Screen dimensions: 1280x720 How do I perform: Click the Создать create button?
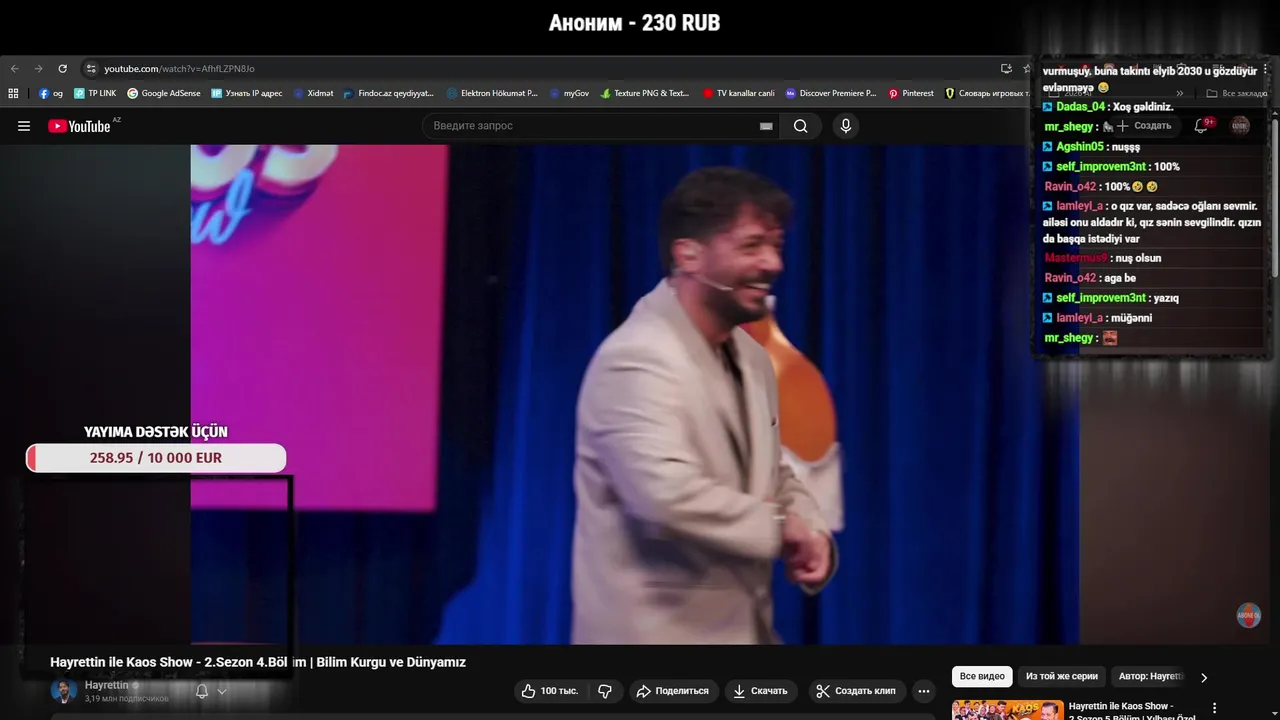[1144, 126]
